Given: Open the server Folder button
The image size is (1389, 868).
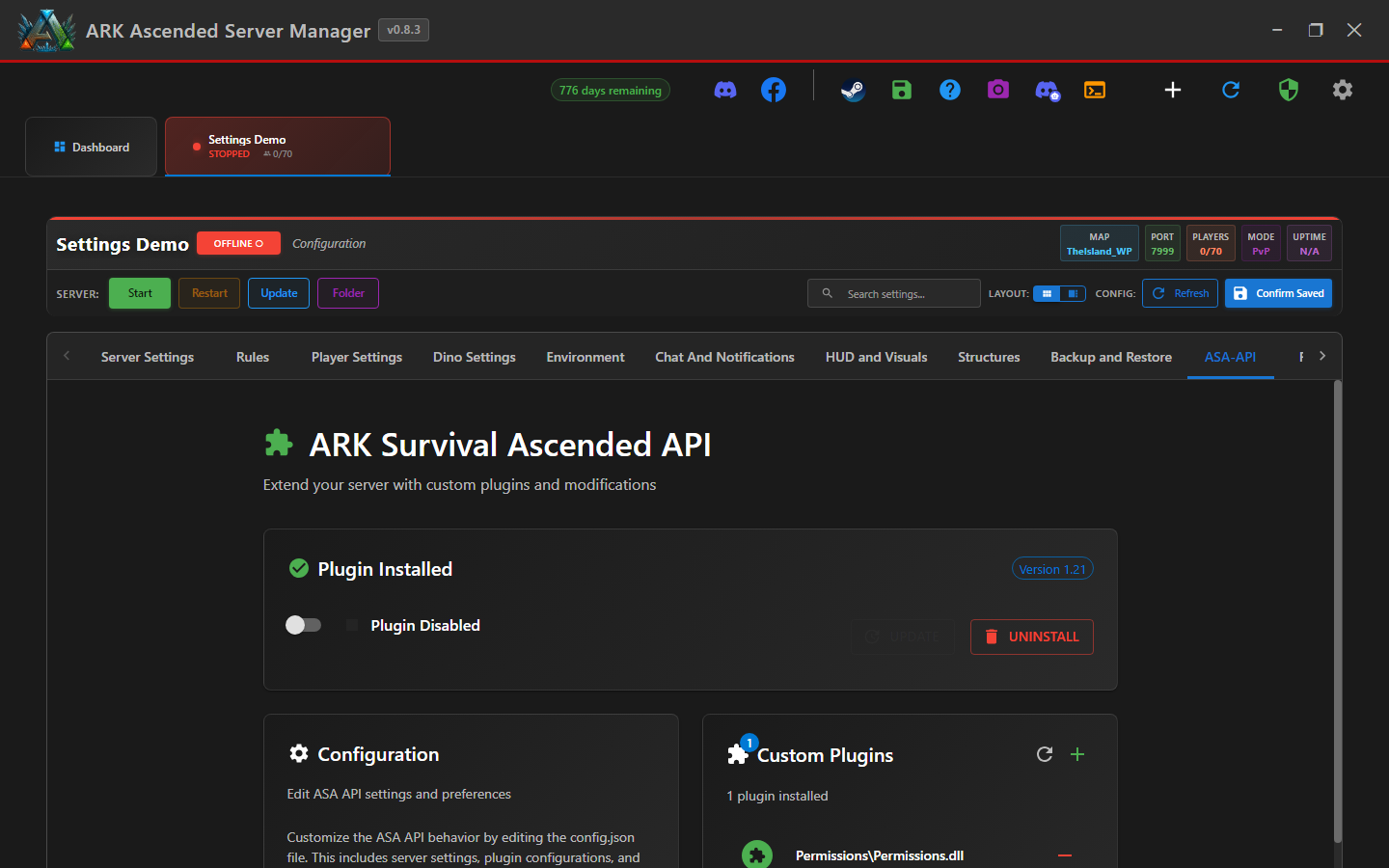Looking at the screenshot, I should pyautogui.click(x=348, y=293).
